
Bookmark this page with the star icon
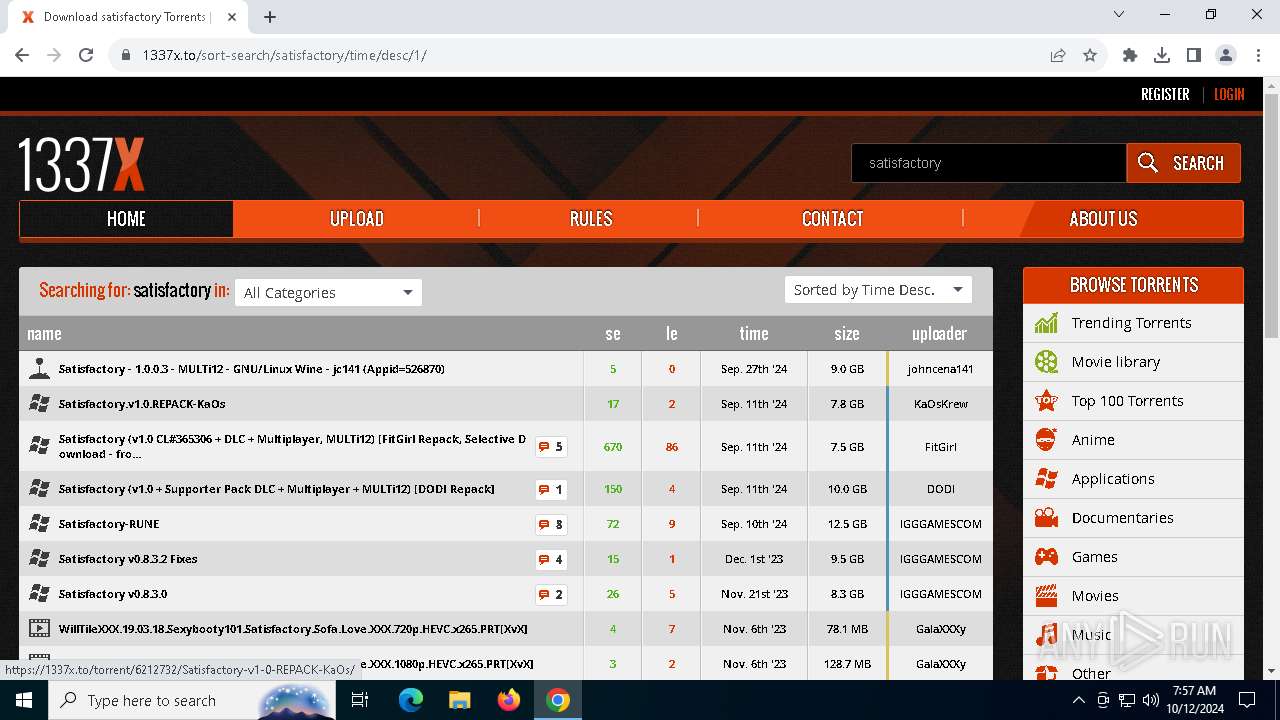1090,55
